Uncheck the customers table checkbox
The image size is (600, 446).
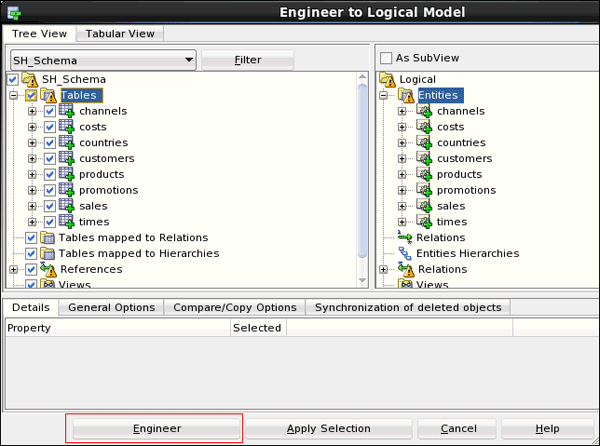pos(50,158)
